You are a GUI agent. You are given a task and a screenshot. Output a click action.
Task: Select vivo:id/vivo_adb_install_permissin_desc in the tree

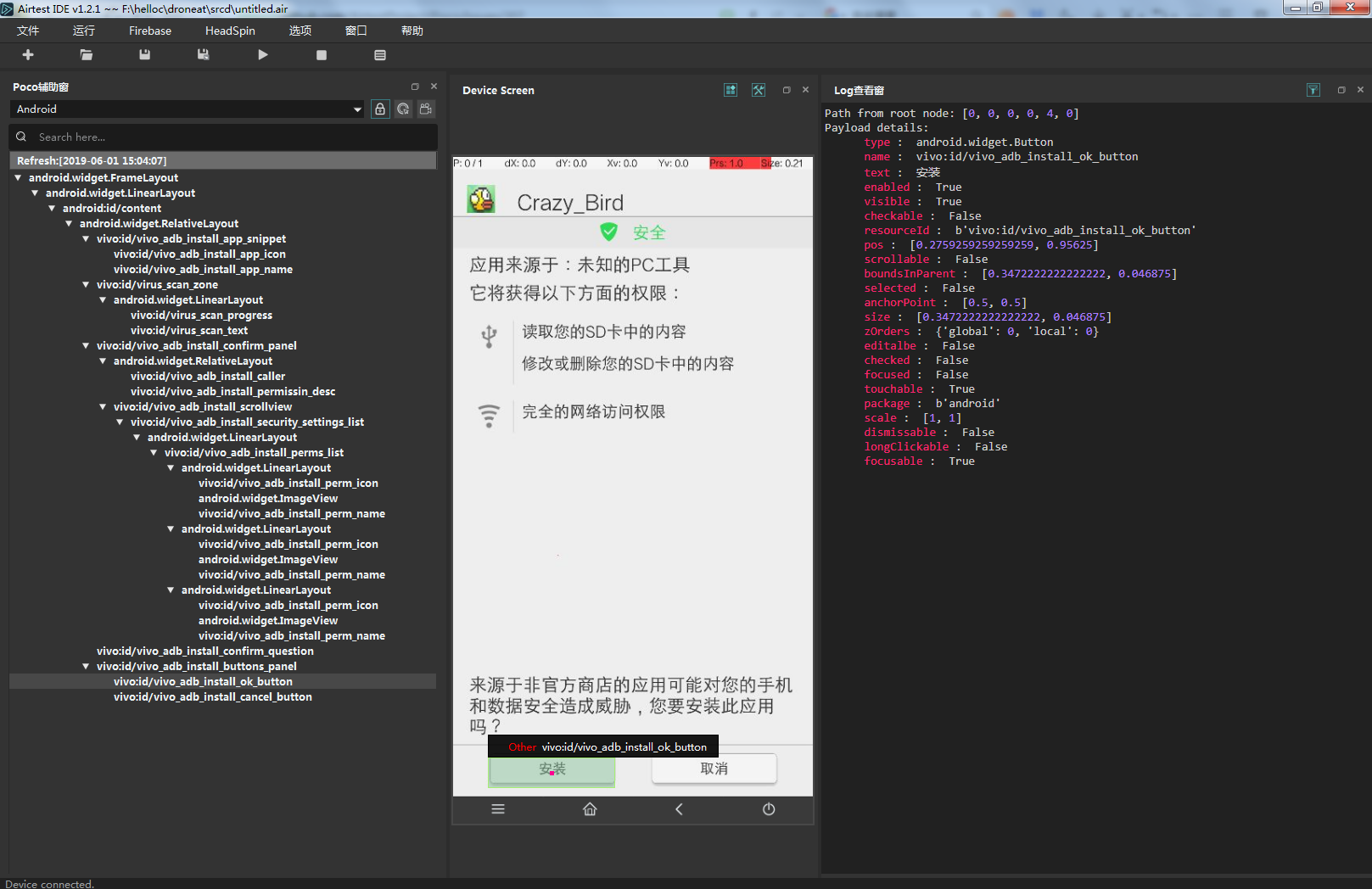[232, 392]
